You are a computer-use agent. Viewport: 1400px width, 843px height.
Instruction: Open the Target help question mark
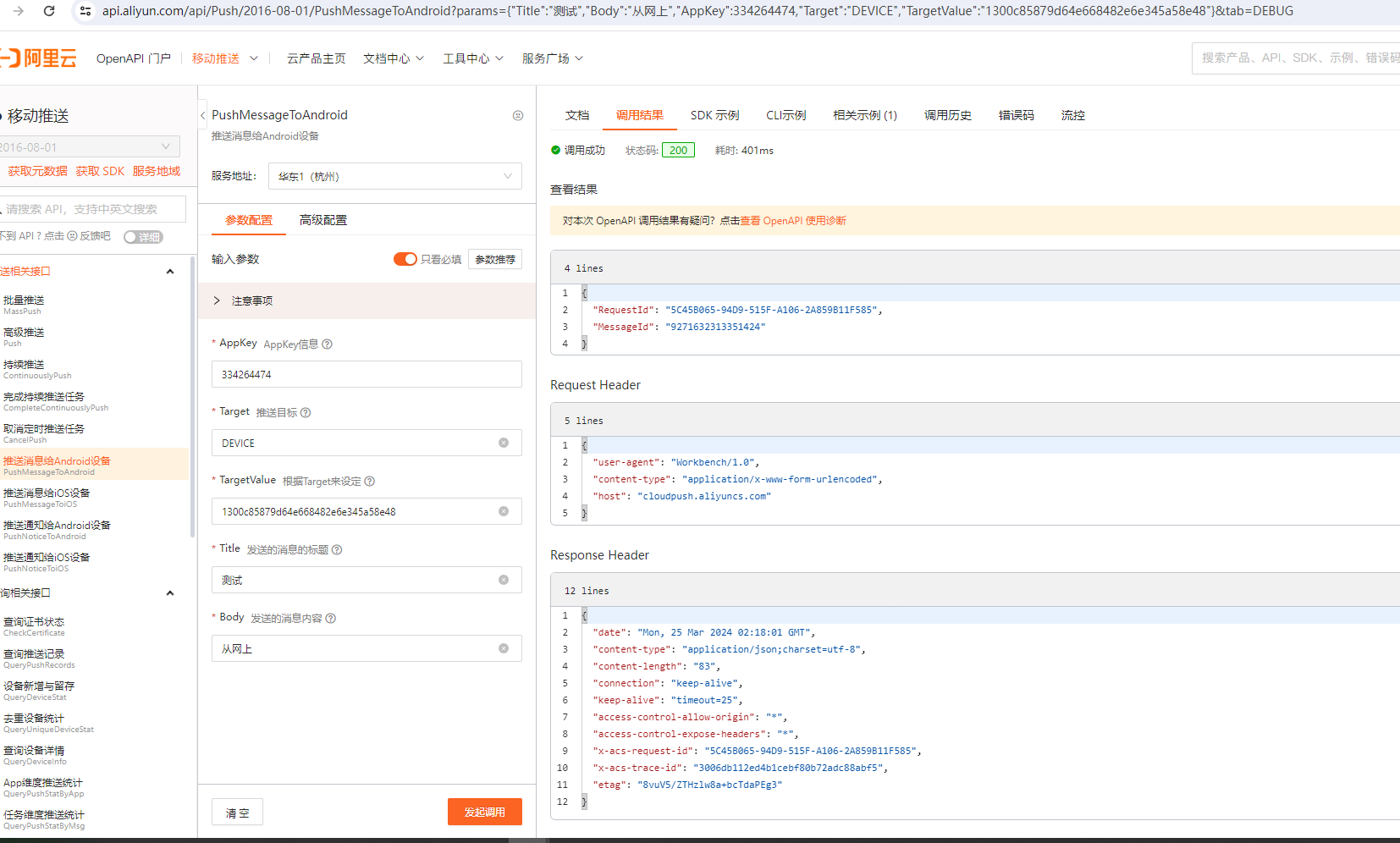[x=306, y=412]
